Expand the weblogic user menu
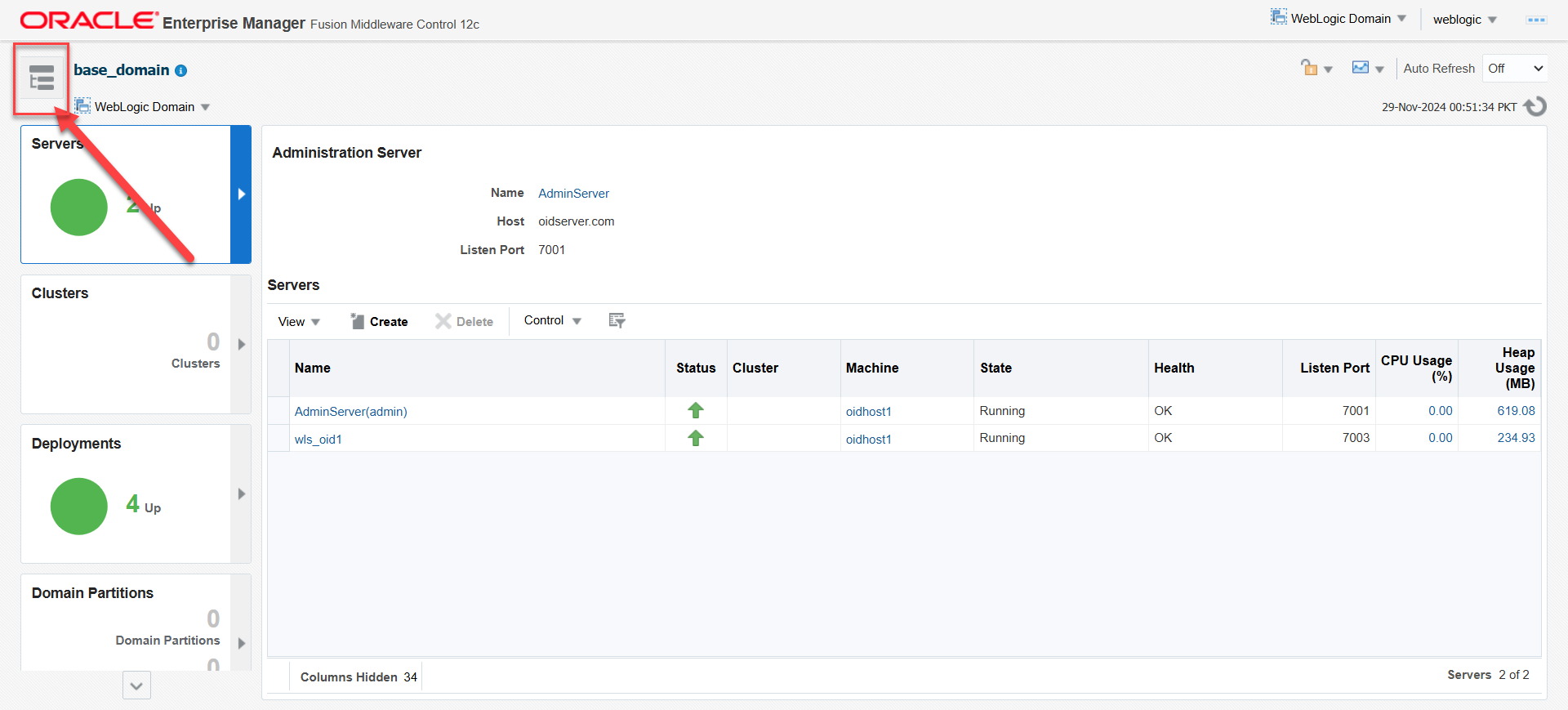 pos(1464,20)
